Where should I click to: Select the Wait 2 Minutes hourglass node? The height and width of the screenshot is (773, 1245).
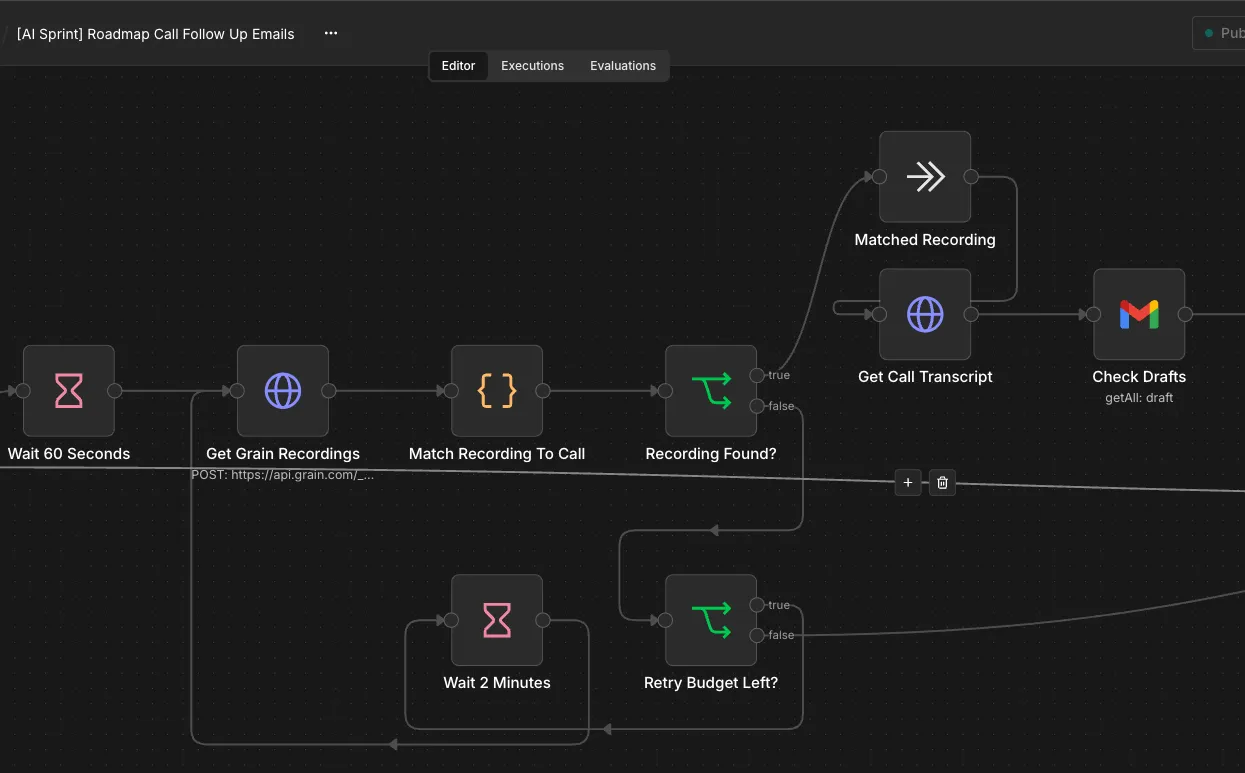[497, 620]
